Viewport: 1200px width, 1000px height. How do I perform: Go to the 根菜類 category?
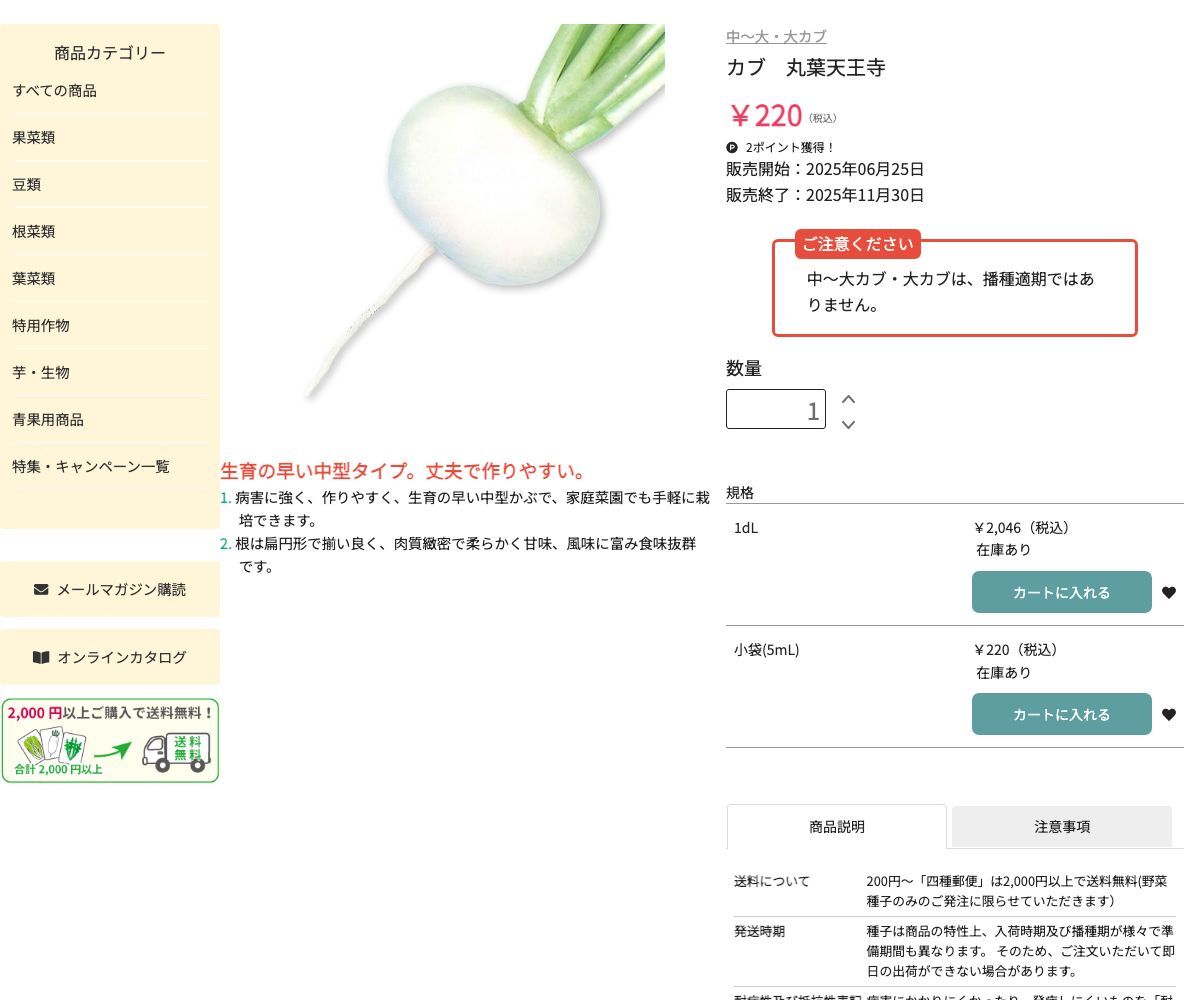34,232
